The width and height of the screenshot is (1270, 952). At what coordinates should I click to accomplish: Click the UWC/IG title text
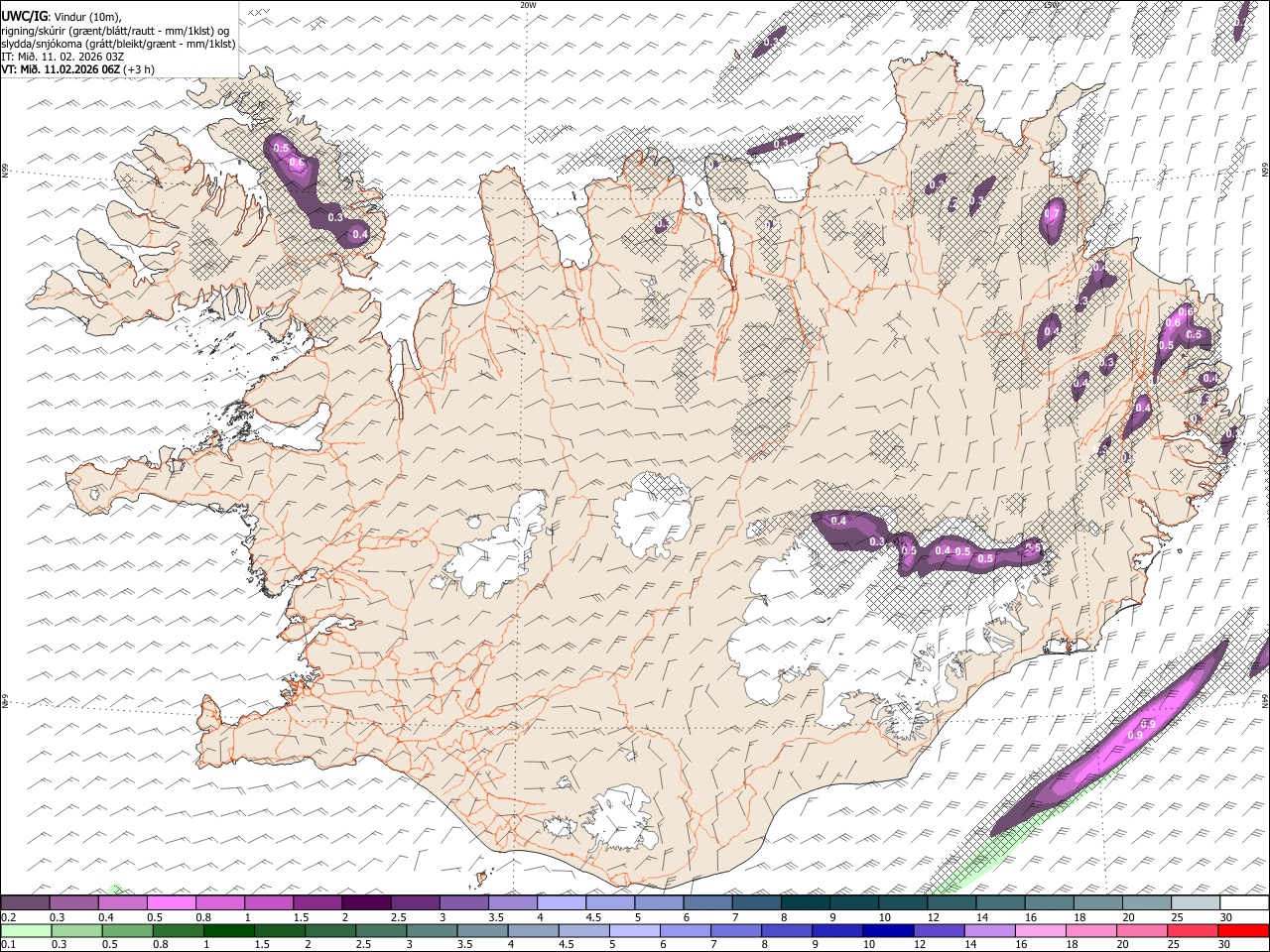pos(24,16)
